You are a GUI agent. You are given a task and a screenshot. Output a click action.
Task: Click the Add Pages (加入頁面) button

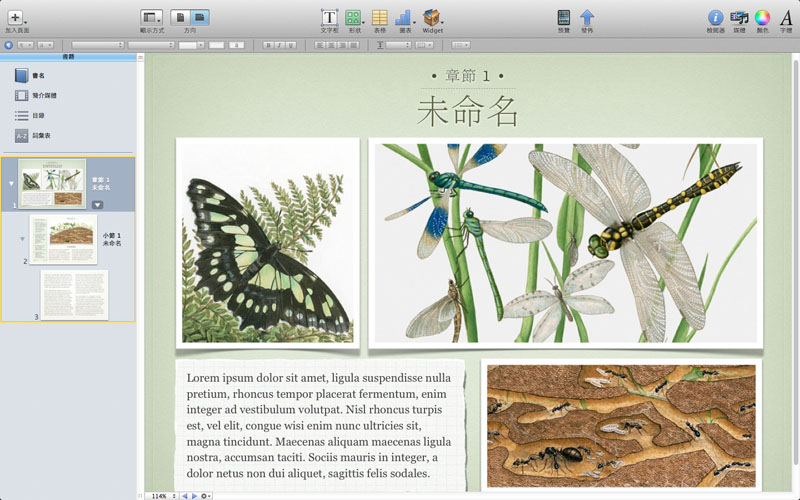coord(16,17)
